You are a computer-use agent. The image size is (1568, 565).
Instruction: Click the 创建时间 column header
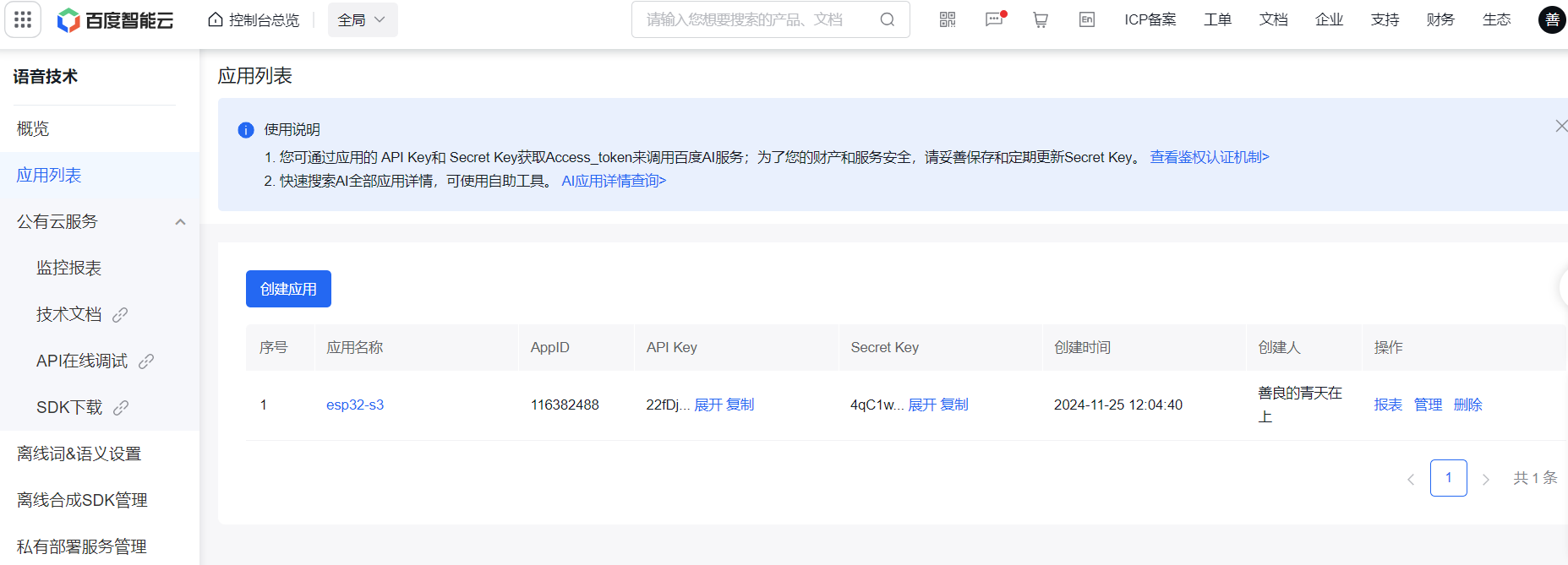tap(1083, 347)
